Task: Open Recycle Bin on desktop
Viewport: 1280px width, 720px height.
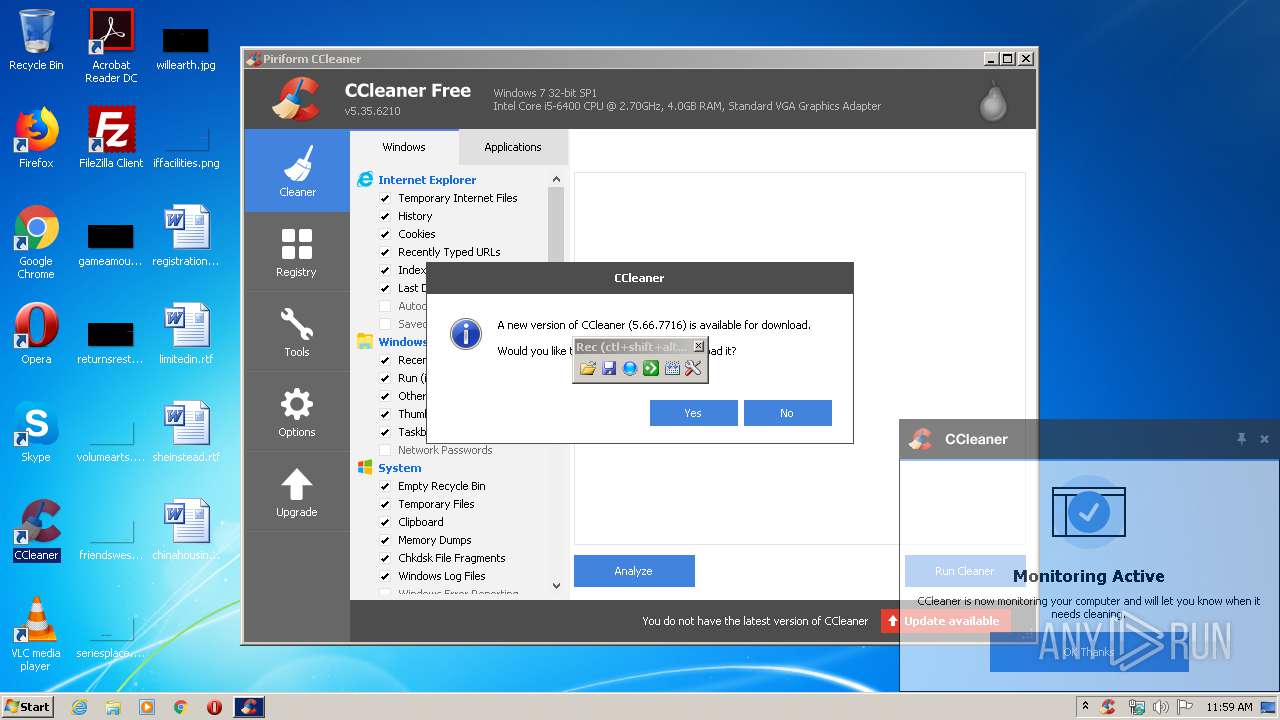Action: pos(36,40)
